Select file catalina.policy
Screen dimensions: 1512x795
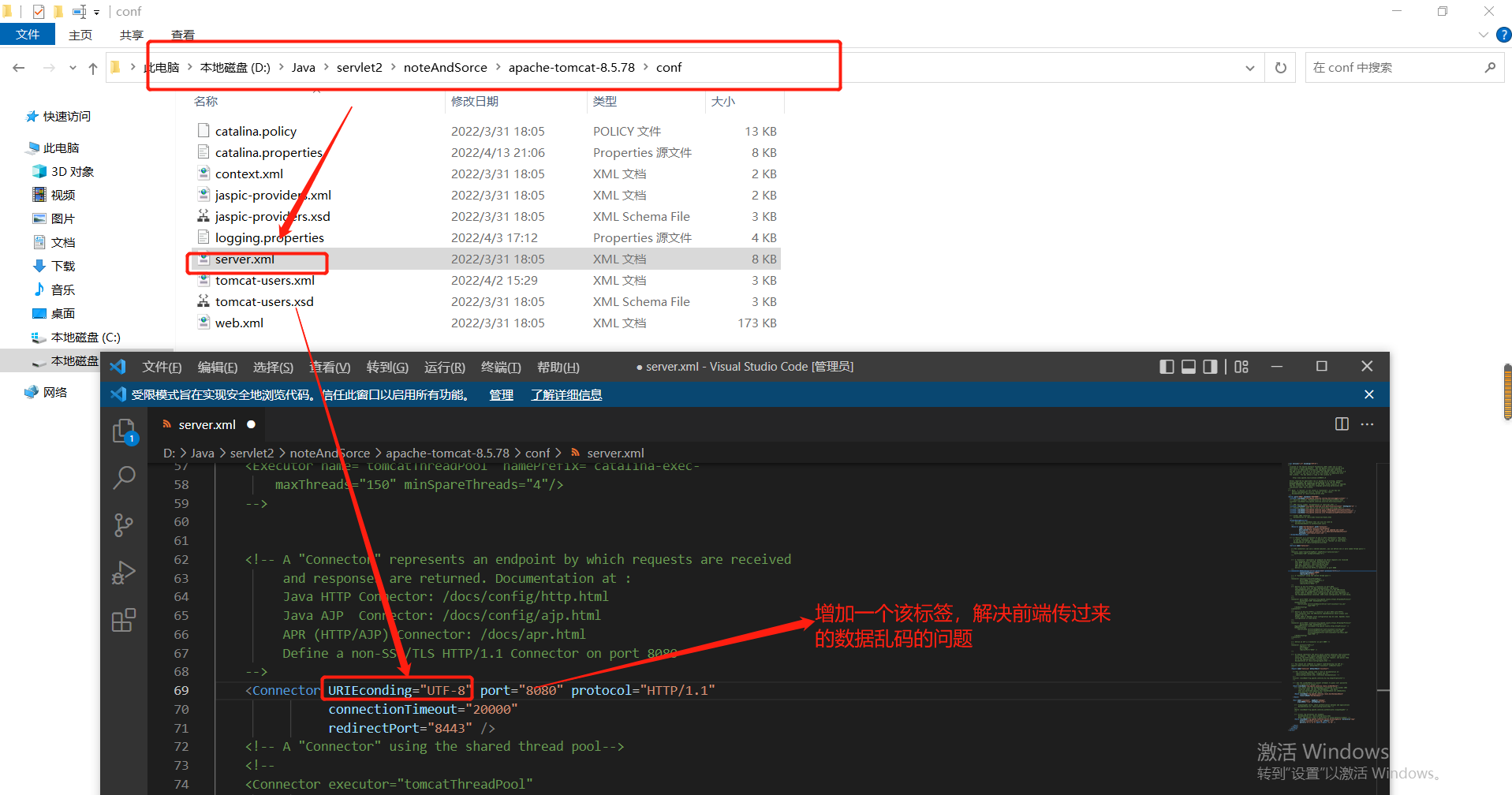pos(256,131)
